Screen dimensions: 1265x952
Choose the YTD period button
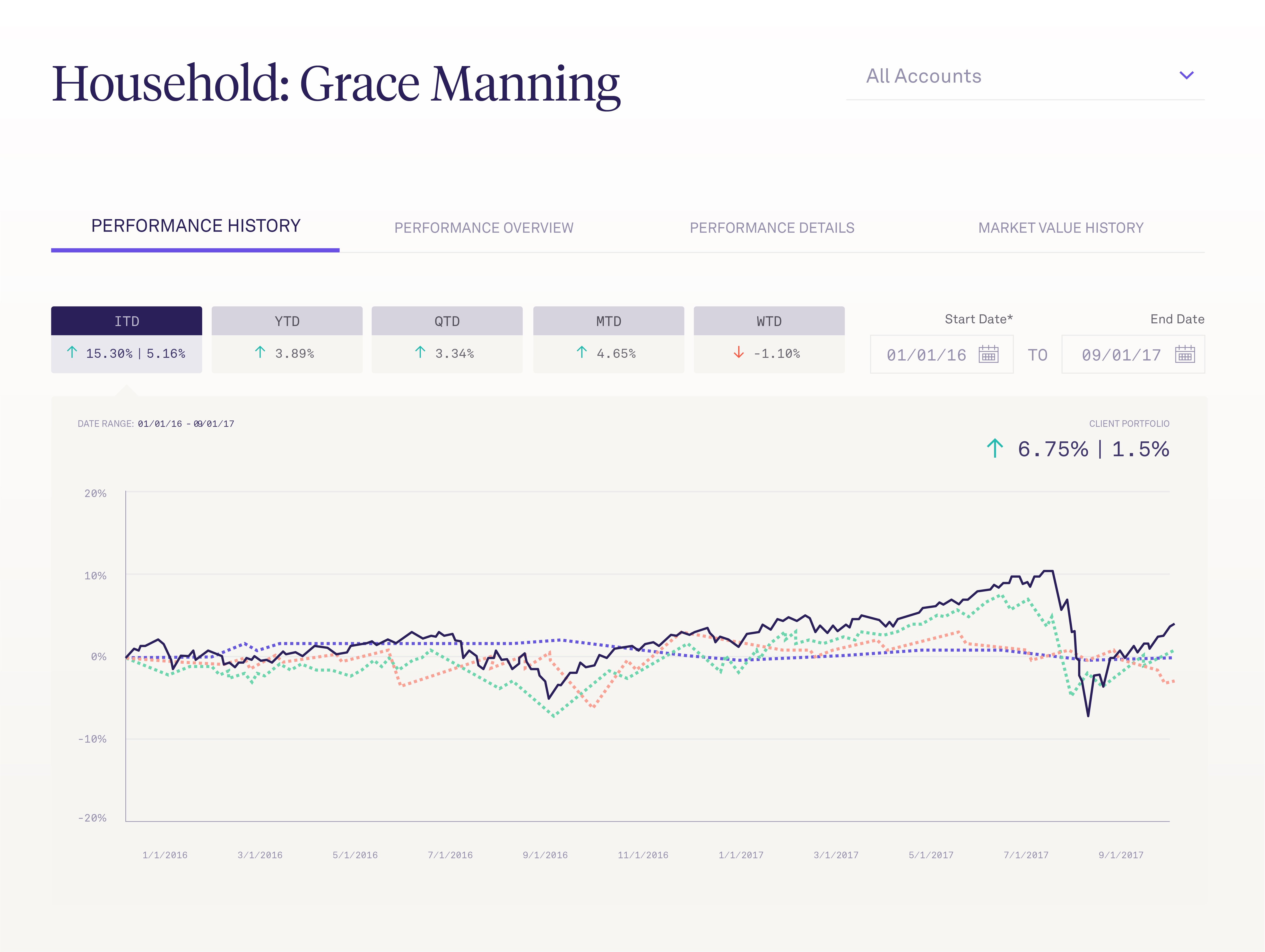[x=287, y=321]
